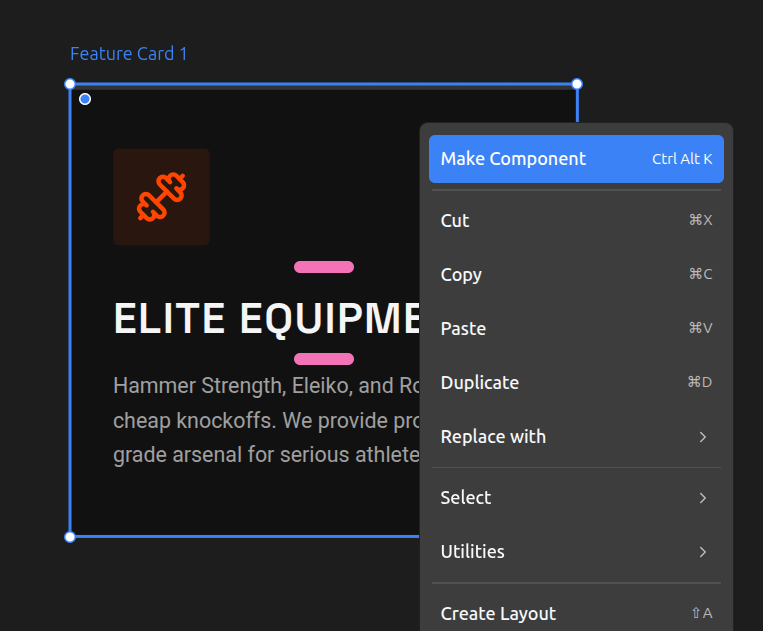Click the top-right selection handle
763x631 pixels.
tap(577, 84)
